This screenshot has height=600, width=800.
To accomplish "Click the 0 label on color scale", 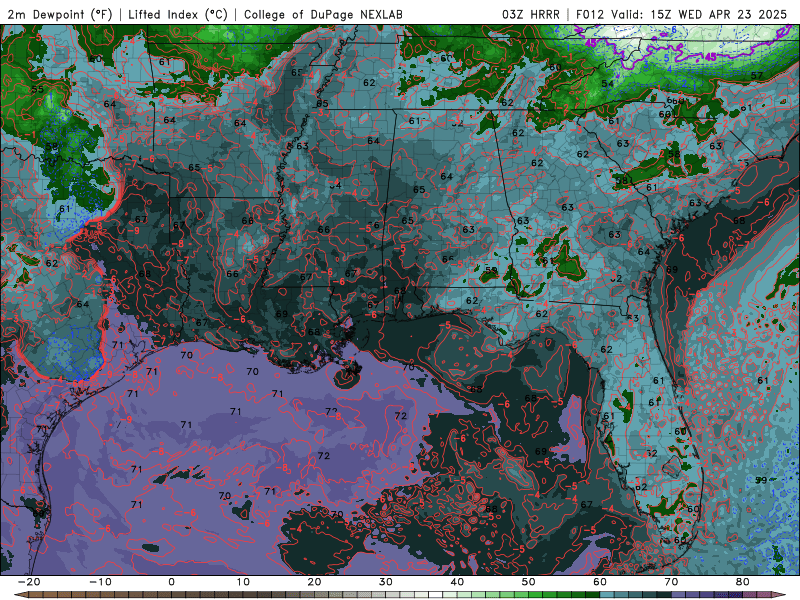I will 171,582.
